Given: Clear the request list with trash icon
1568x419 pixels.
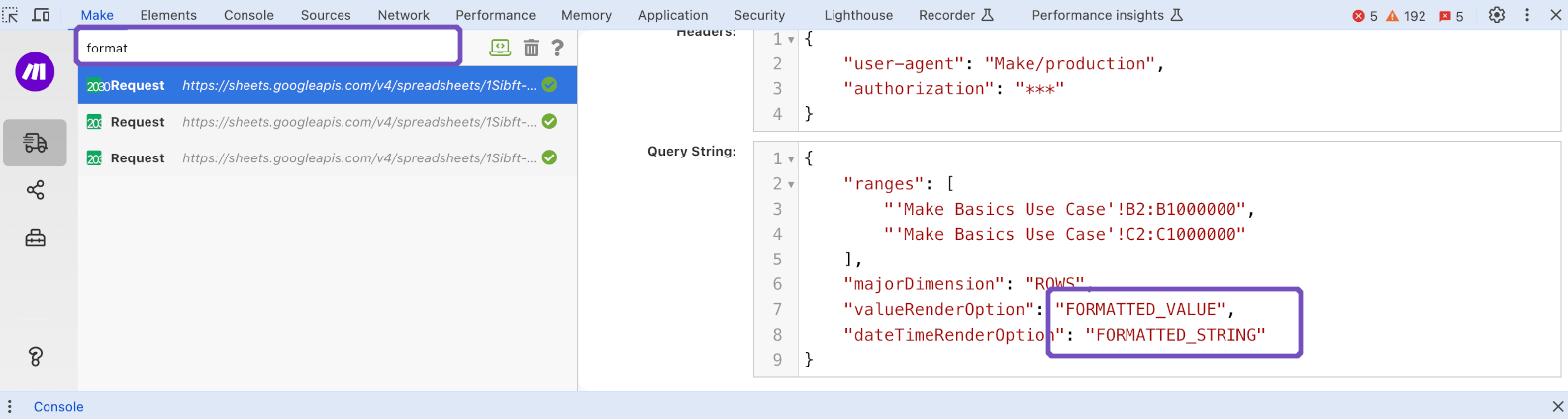Looking at the screenshot, I should pos(531,48).
